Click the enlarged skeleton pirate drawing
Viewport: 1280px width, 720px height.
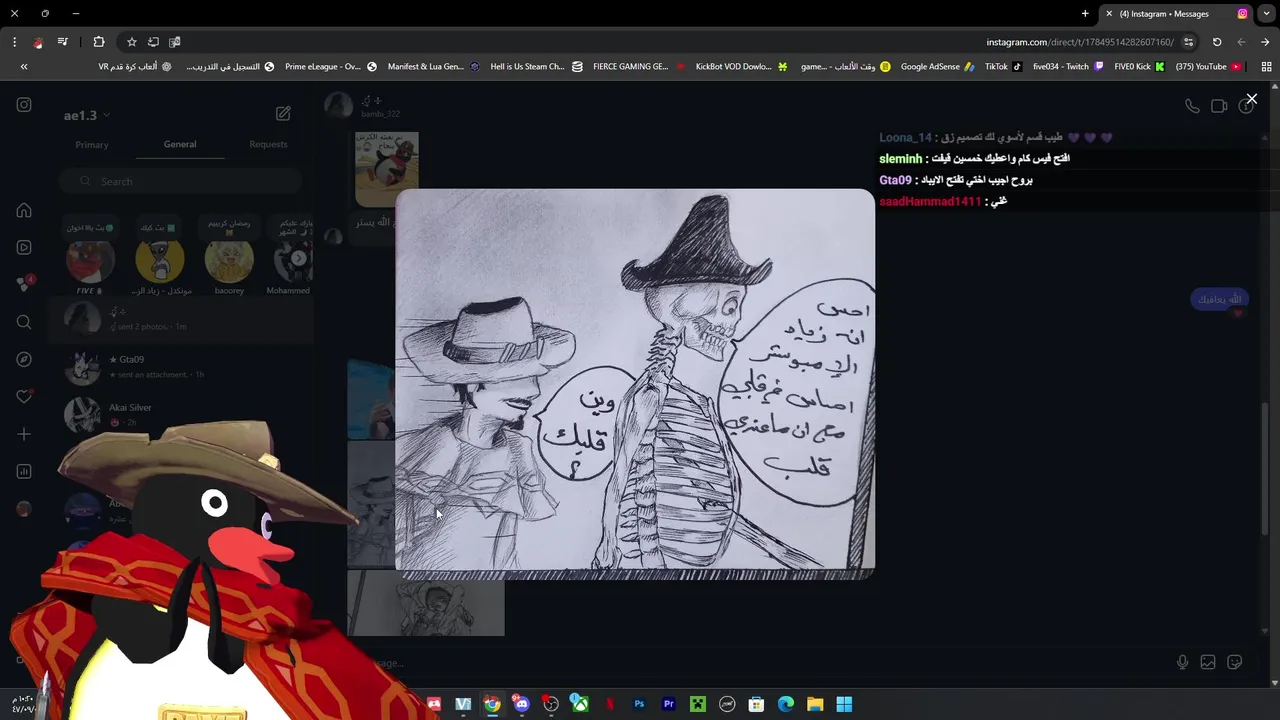(x=635, y=384)
